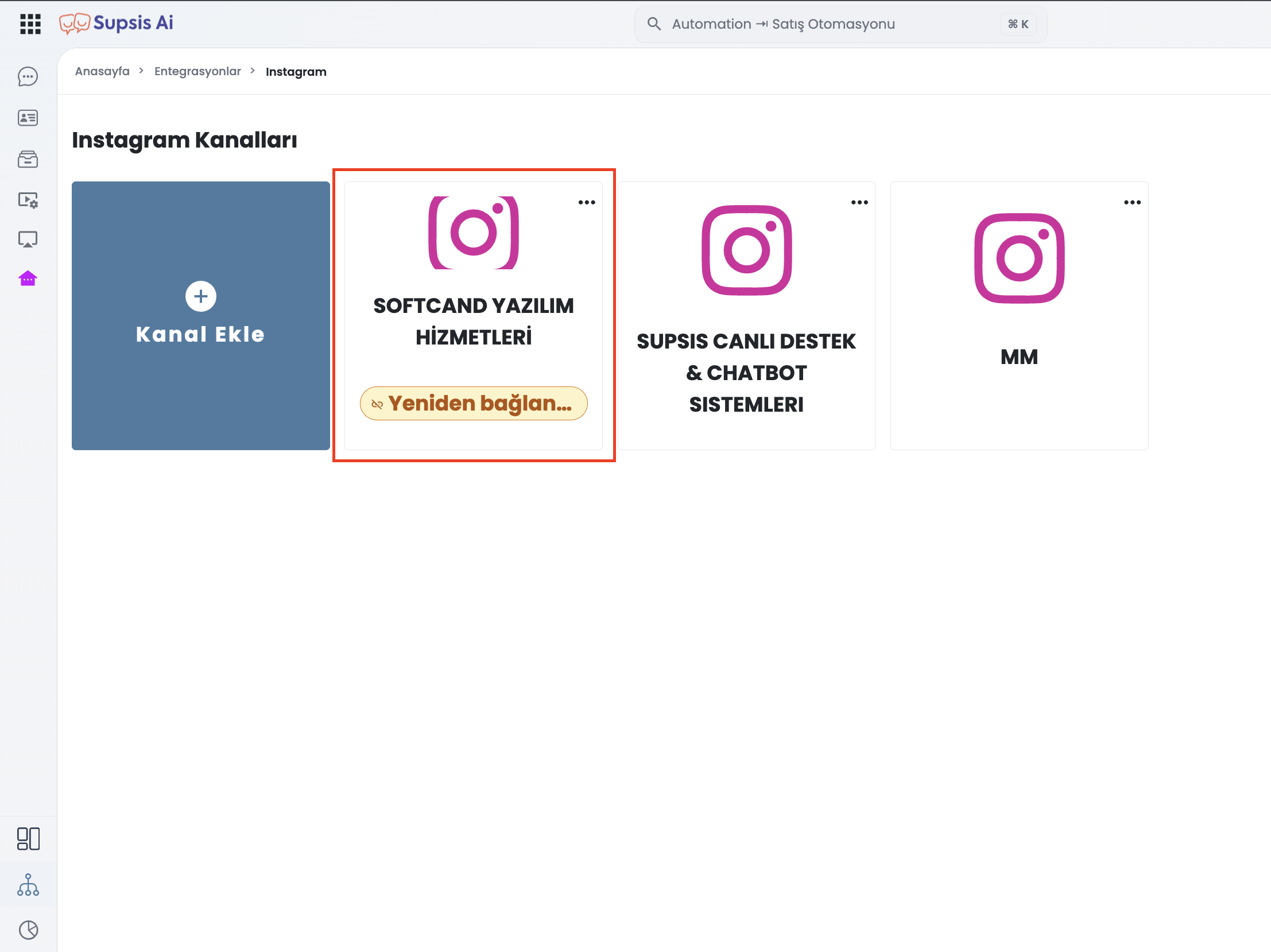Open the apps grid menu icon
This screenshot has height=952, width=1271.
pos(30,24)
